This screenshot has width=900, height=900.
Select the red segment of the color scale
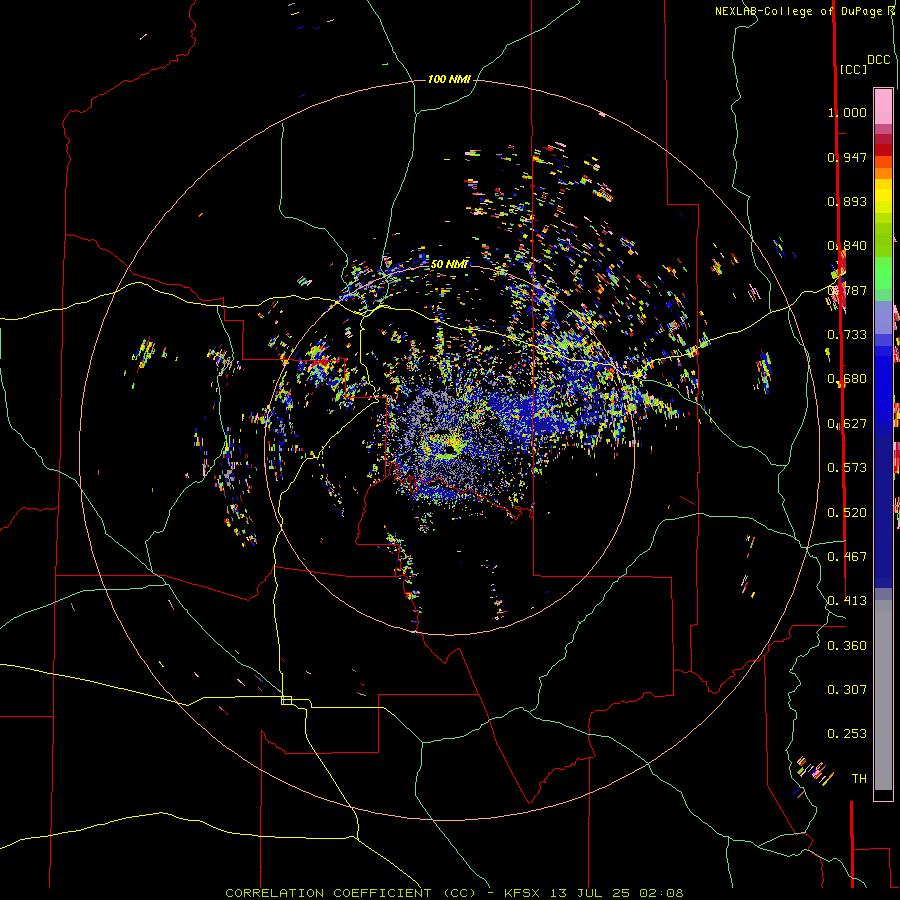pos(883,150)
